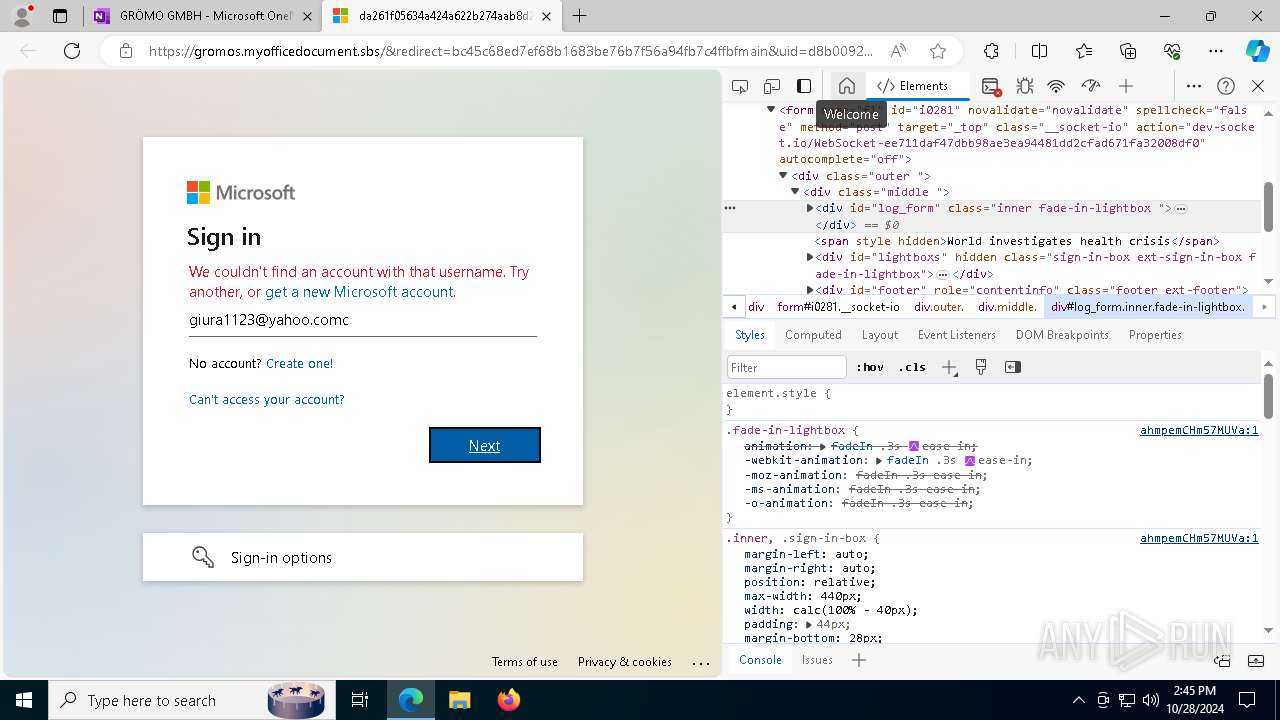The width and height of the screenshot is (1280, 720).
Task: Collapse the div class middle node
Action: [795, 191]
